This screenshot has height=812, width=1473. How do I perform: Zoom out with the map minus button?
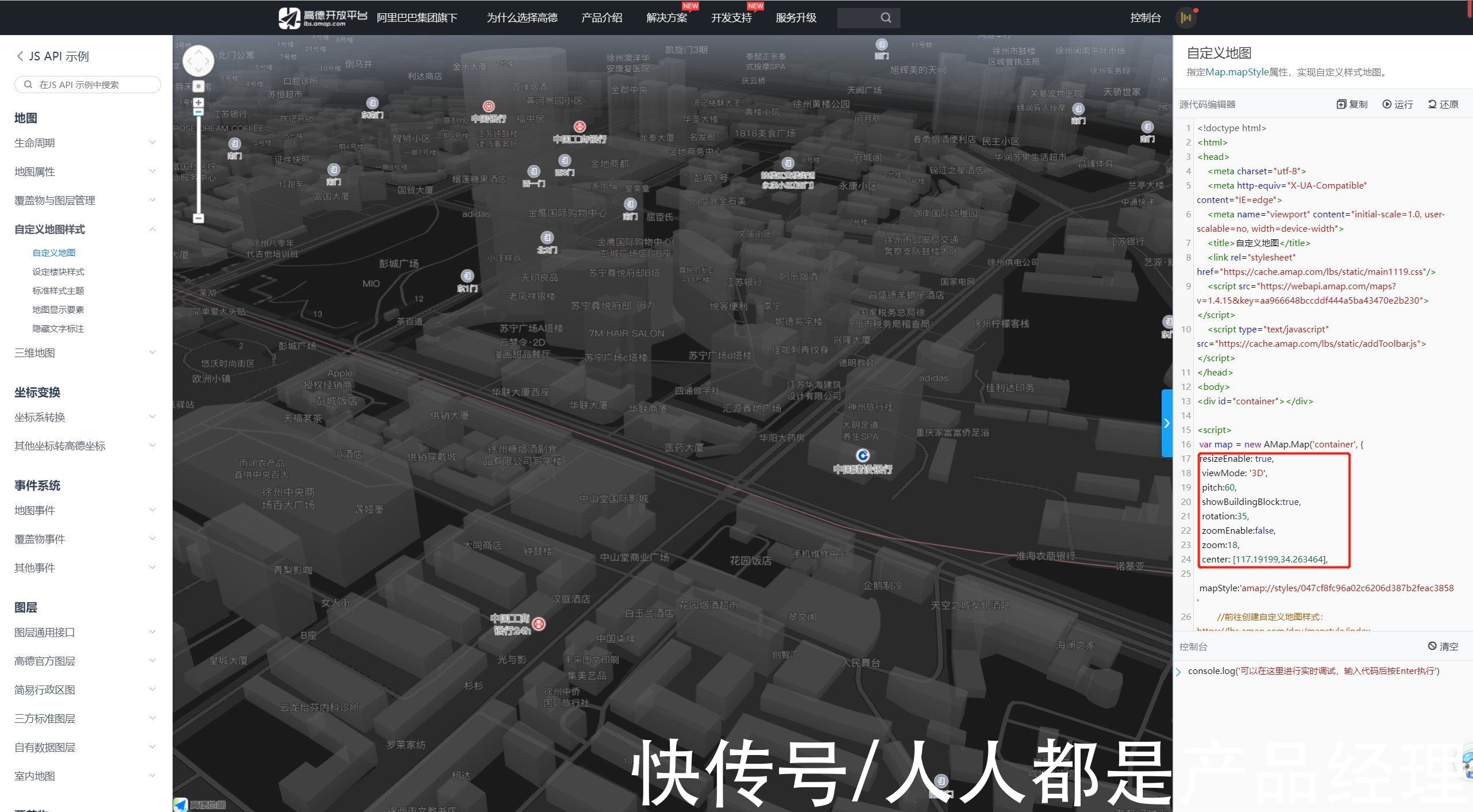pos(199,218)
